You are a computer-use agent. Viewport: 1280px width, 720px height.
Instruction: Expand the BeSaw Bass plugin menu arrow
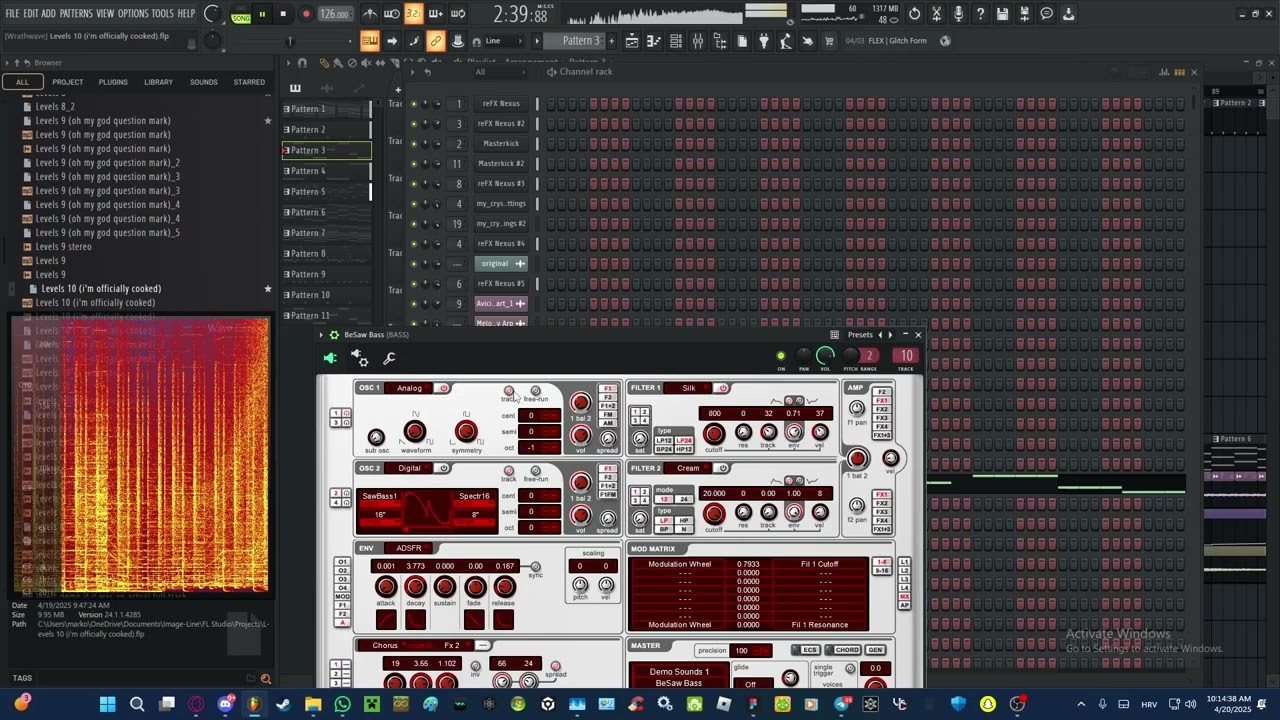click(322, 335)
